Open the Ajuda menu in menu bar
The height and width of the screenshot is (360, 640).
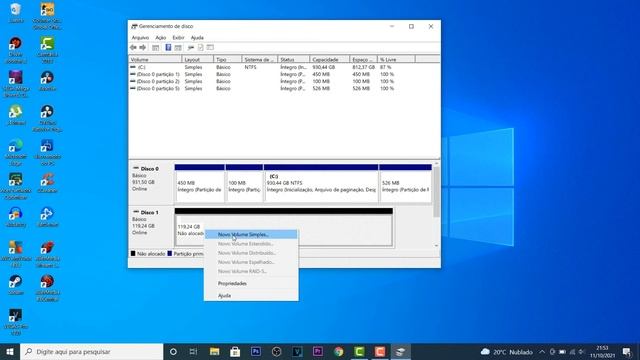click(x=197, y=38)
